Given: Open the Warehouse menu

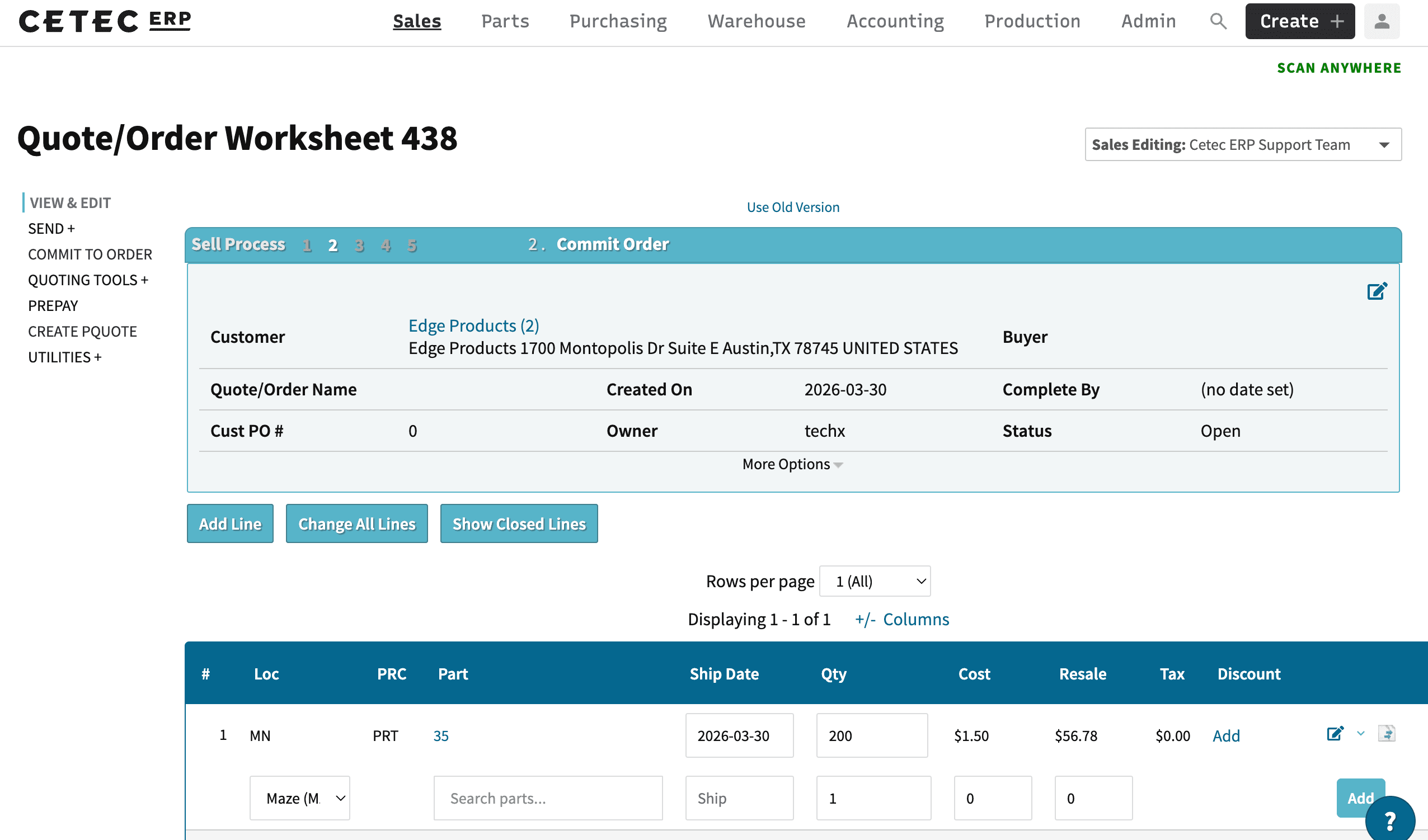Looking at the screenshot, I should click(756, 21).
